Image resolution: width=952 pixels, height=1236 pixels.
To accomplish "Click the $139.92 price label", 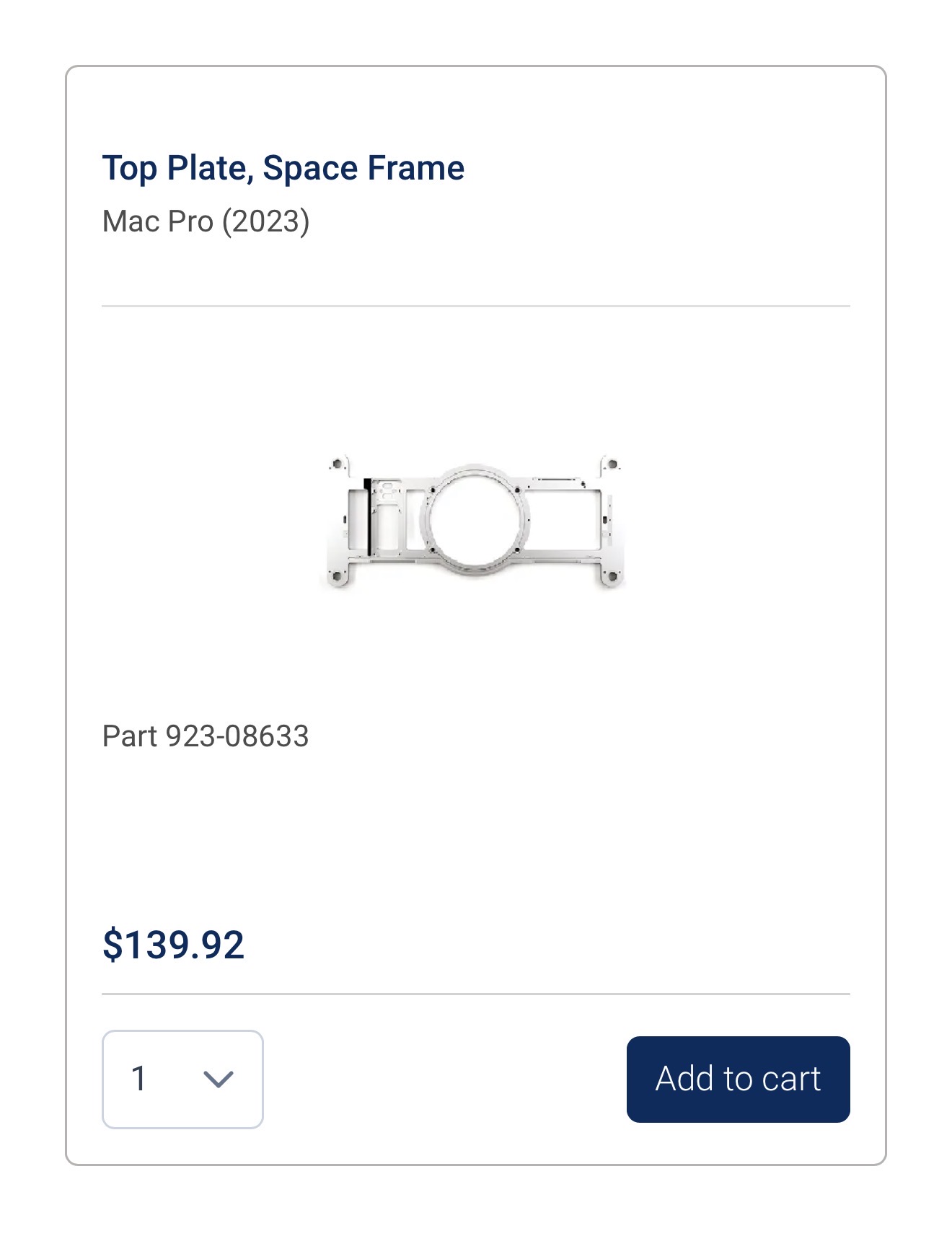I will 173,945.
